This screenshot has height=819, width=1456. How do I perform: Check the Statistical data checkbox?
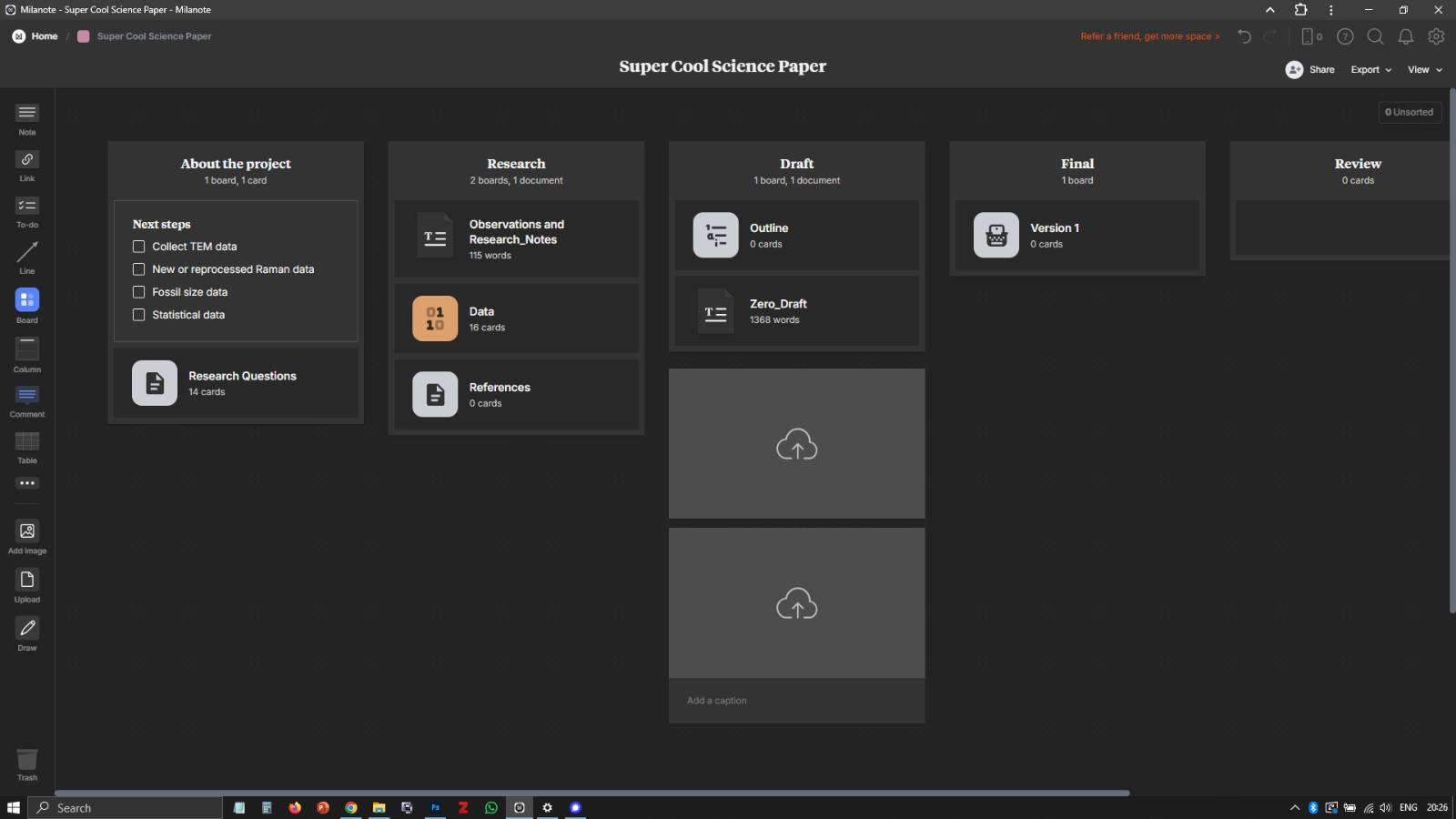[139, 315]
